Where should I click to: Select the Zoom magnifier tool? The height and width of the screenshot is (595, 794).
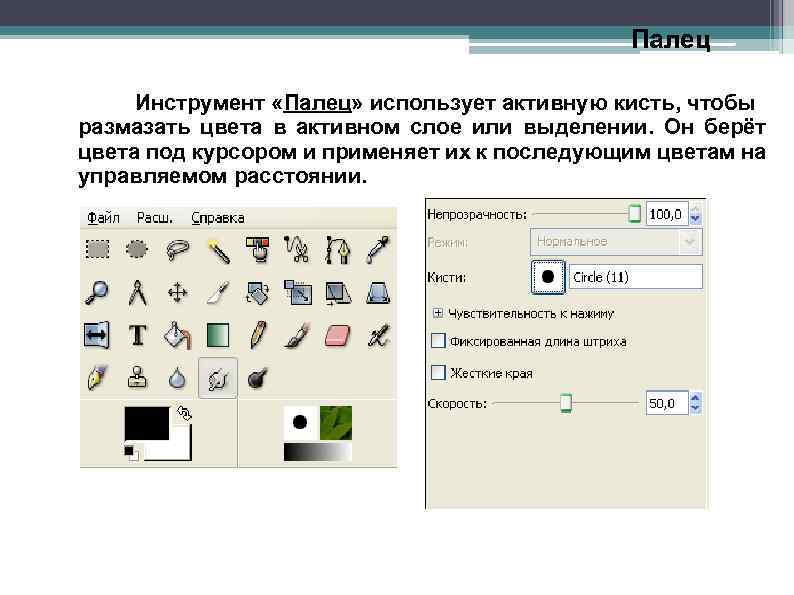[97, 292]
